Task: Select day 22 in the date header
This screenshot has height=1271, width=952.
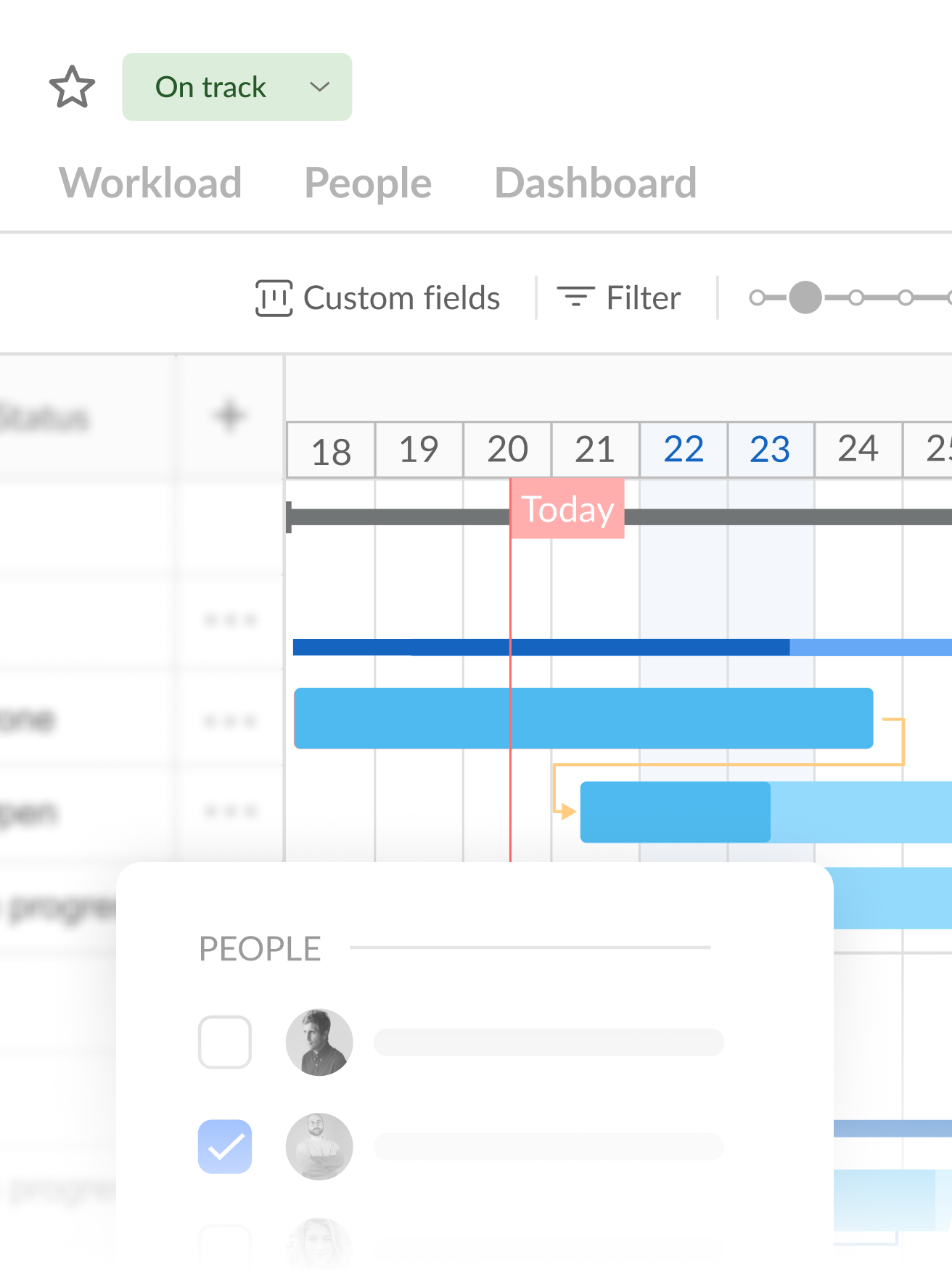Action: click(x=684, y=450)
